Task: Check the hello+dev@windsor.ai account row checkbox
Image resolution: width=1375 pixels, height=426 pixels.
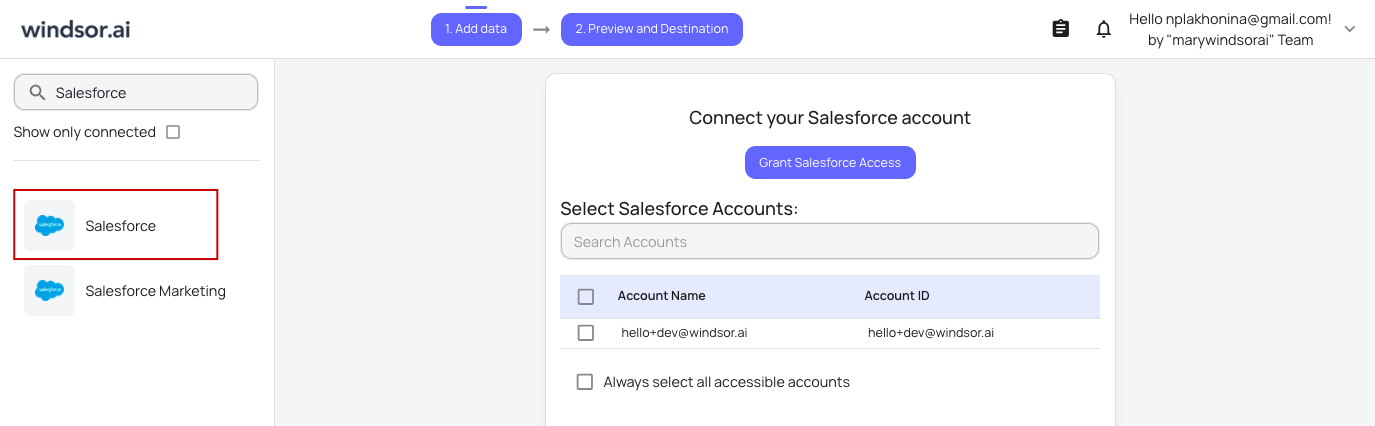Action: coord(586,333)
